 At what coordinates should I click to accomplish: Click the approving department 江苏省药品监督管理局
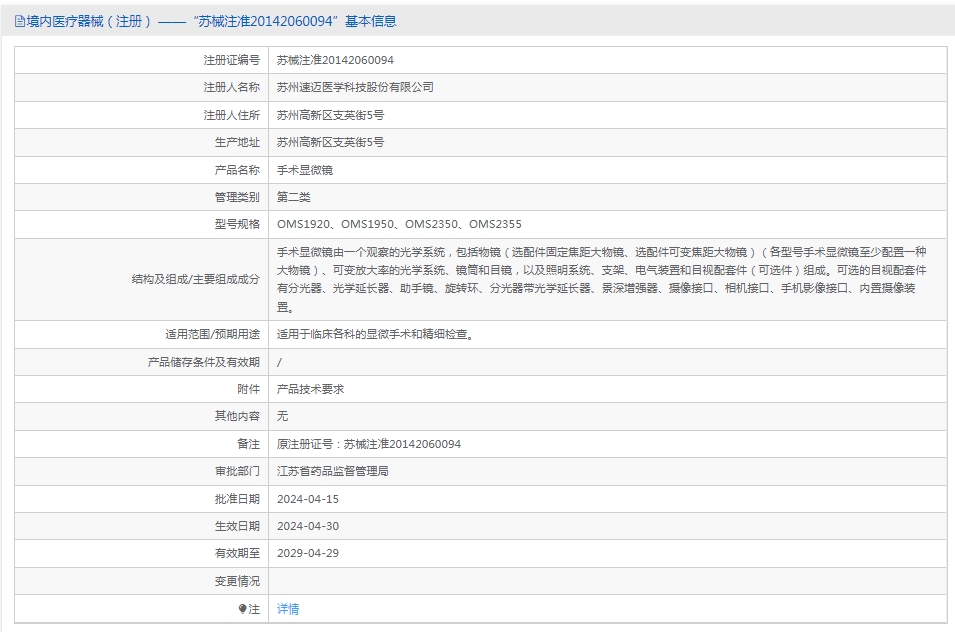tap(333, 472)
